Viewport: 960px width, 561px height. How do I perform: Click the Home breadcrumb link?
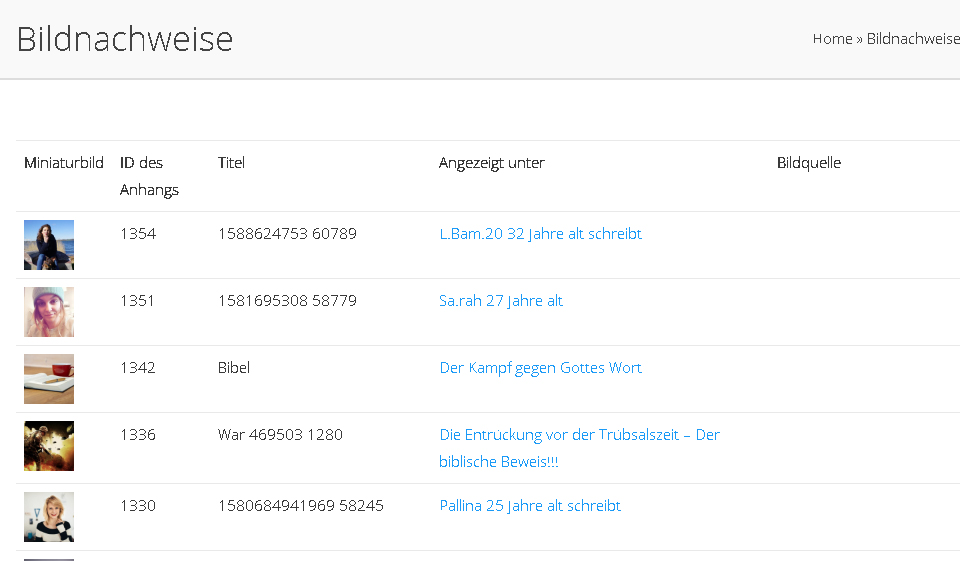click(832, 39)
